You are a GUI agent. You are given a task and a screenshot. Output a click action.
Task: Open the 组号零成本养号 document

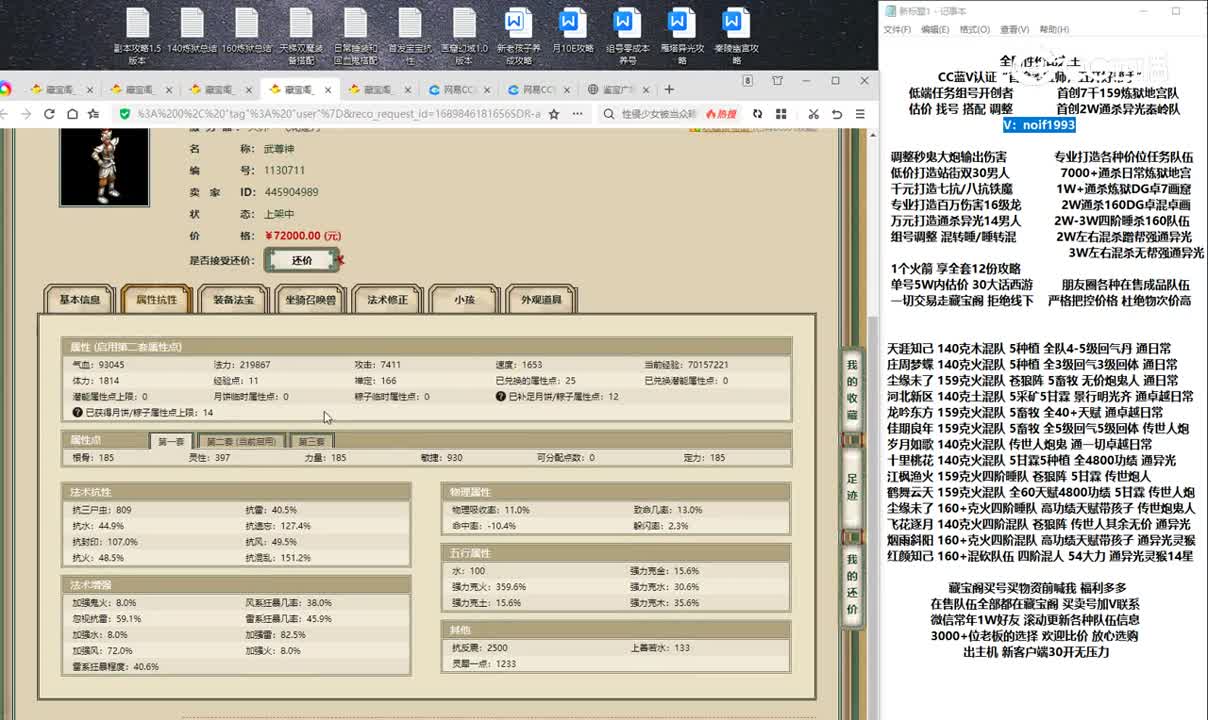click(x=627, y=36)
